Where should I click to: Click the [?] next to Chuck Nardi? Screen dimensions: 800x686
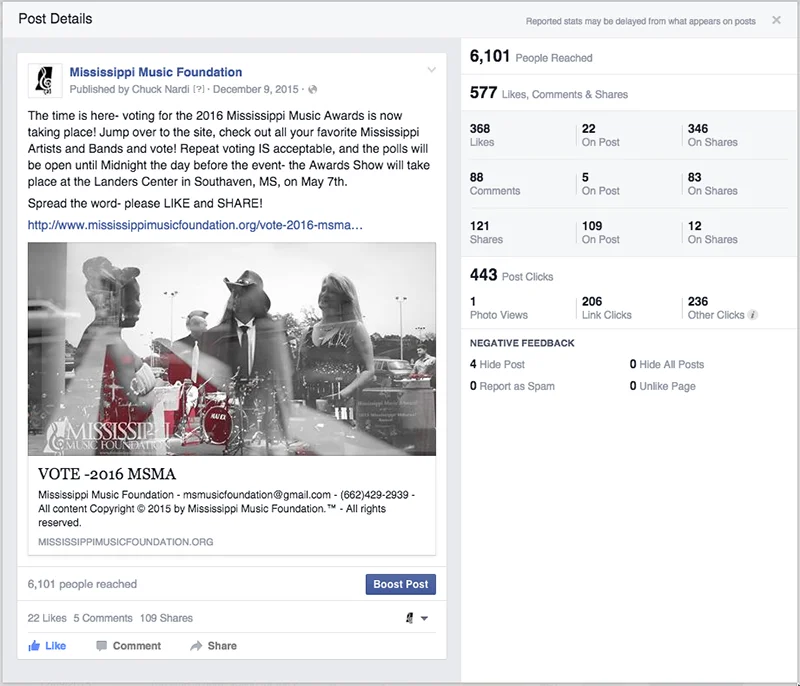click(198, 89)
